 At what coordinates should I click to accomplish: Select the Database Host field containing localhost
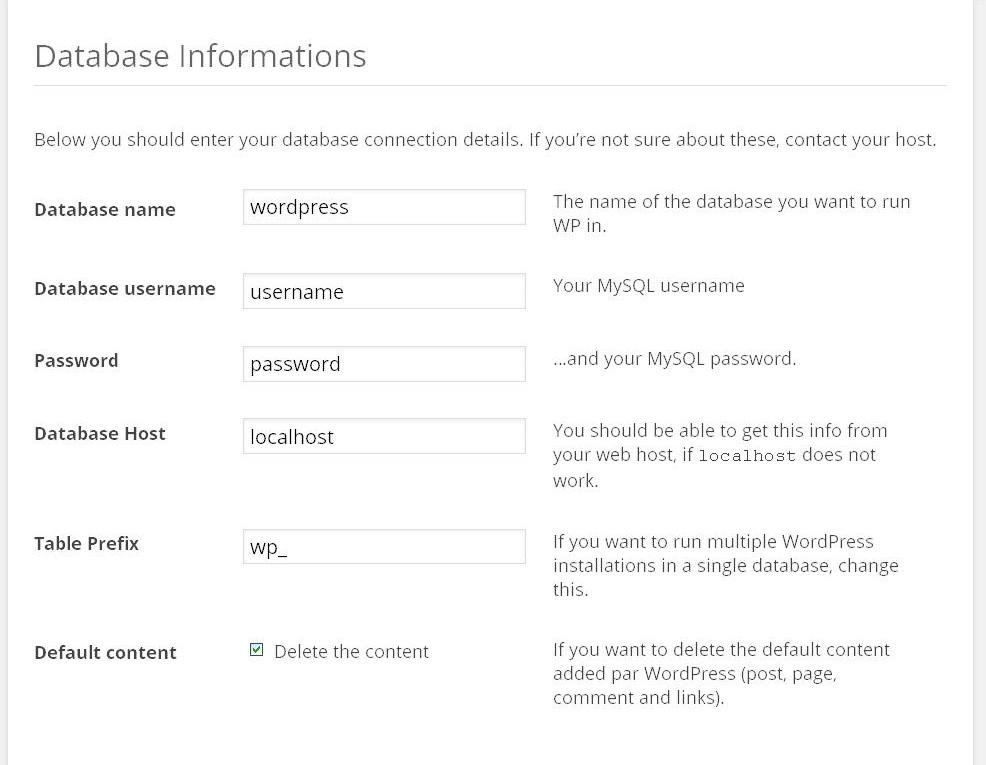pyautogui.click(x=384, y=436)
